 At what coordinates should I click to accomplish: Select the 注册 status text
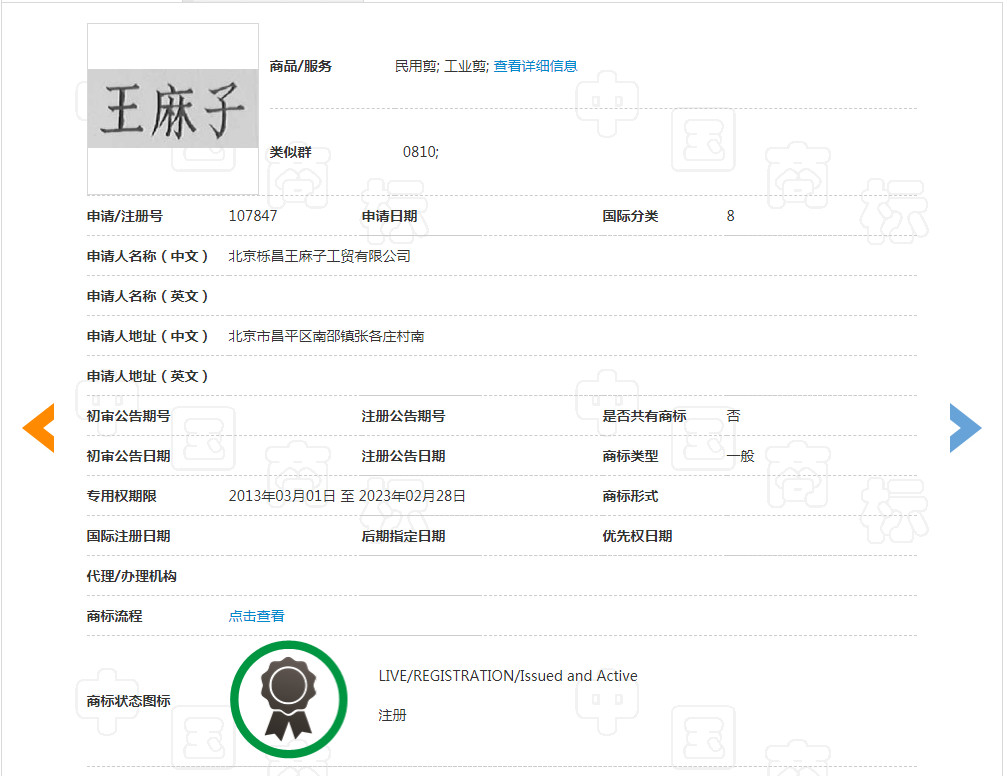pyautogui.click(x=392, y=715)
